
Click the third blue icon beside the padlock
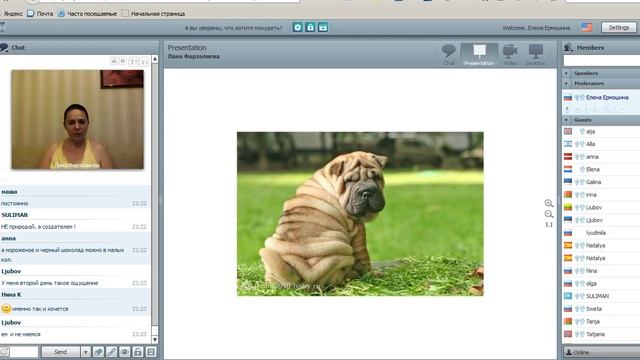323,27
